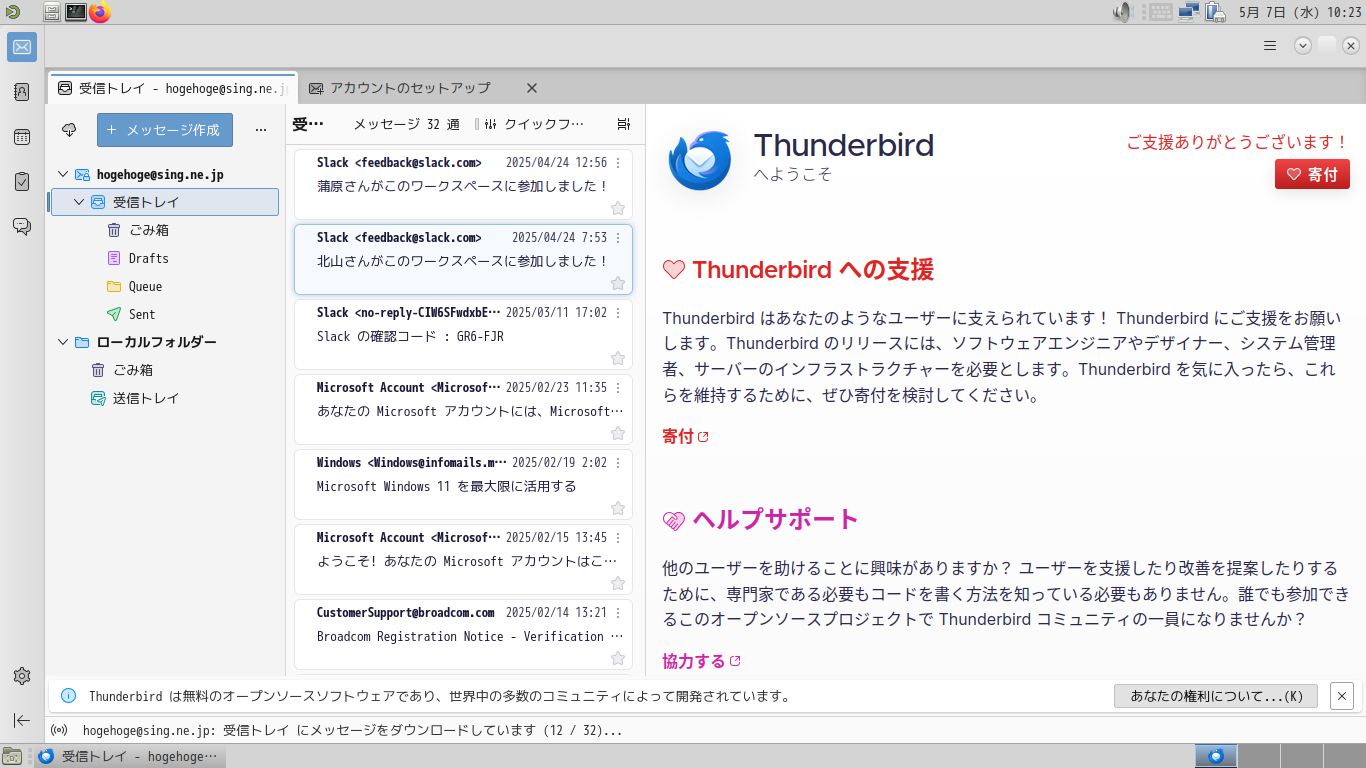The width and height of the screenshot is (1366, 768).
Task: Open more menu for 蒲原さん Slack message
Action: click(x=618, y=163)
